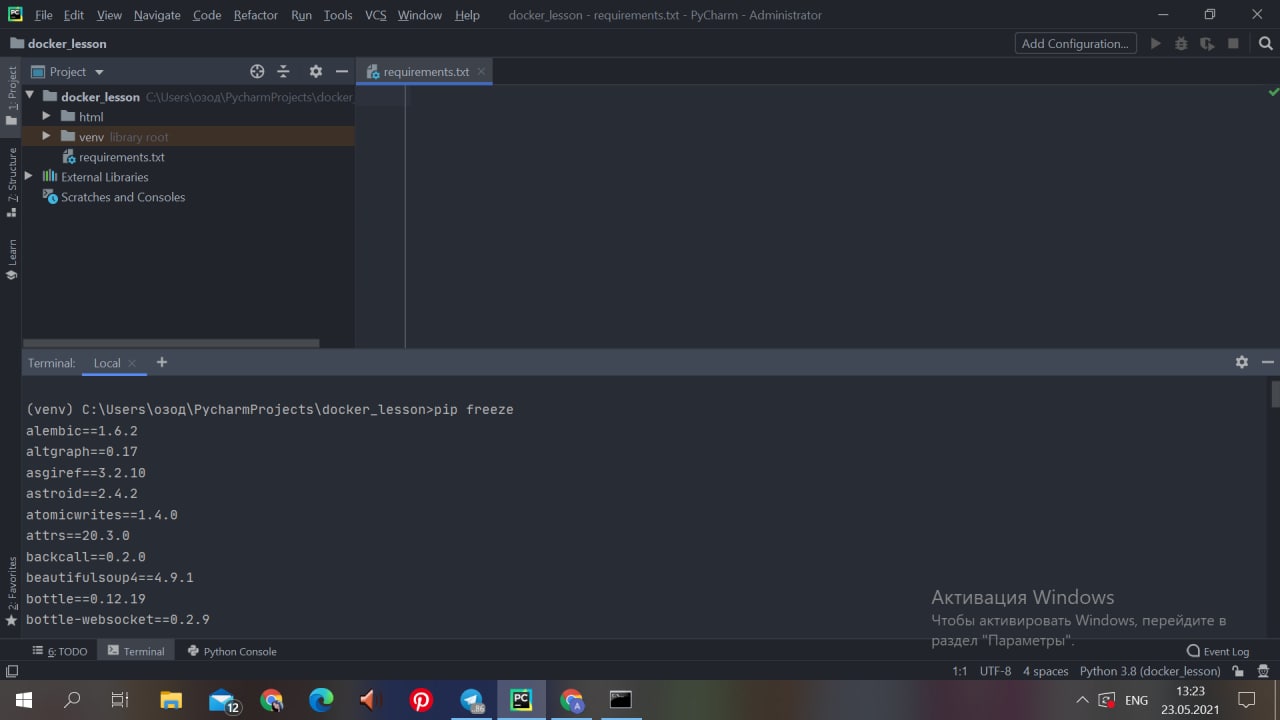Select requirements.txt editor tab
The width and height of the screenshot is (1280, 720).
(x=426, y=72)
